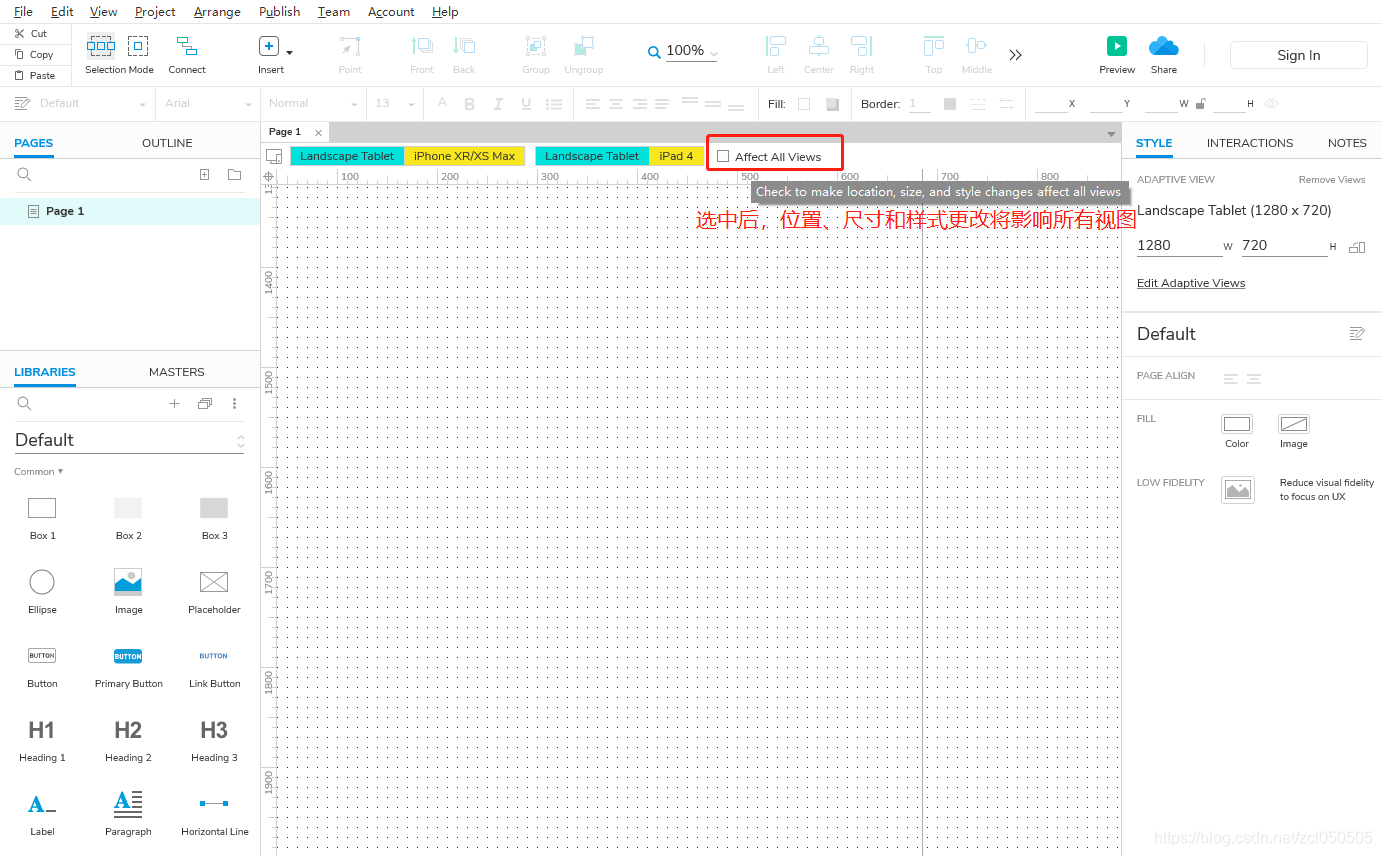Open the Share cloud icon
The image size is (1382, 856).
(x=1164, y=46)
